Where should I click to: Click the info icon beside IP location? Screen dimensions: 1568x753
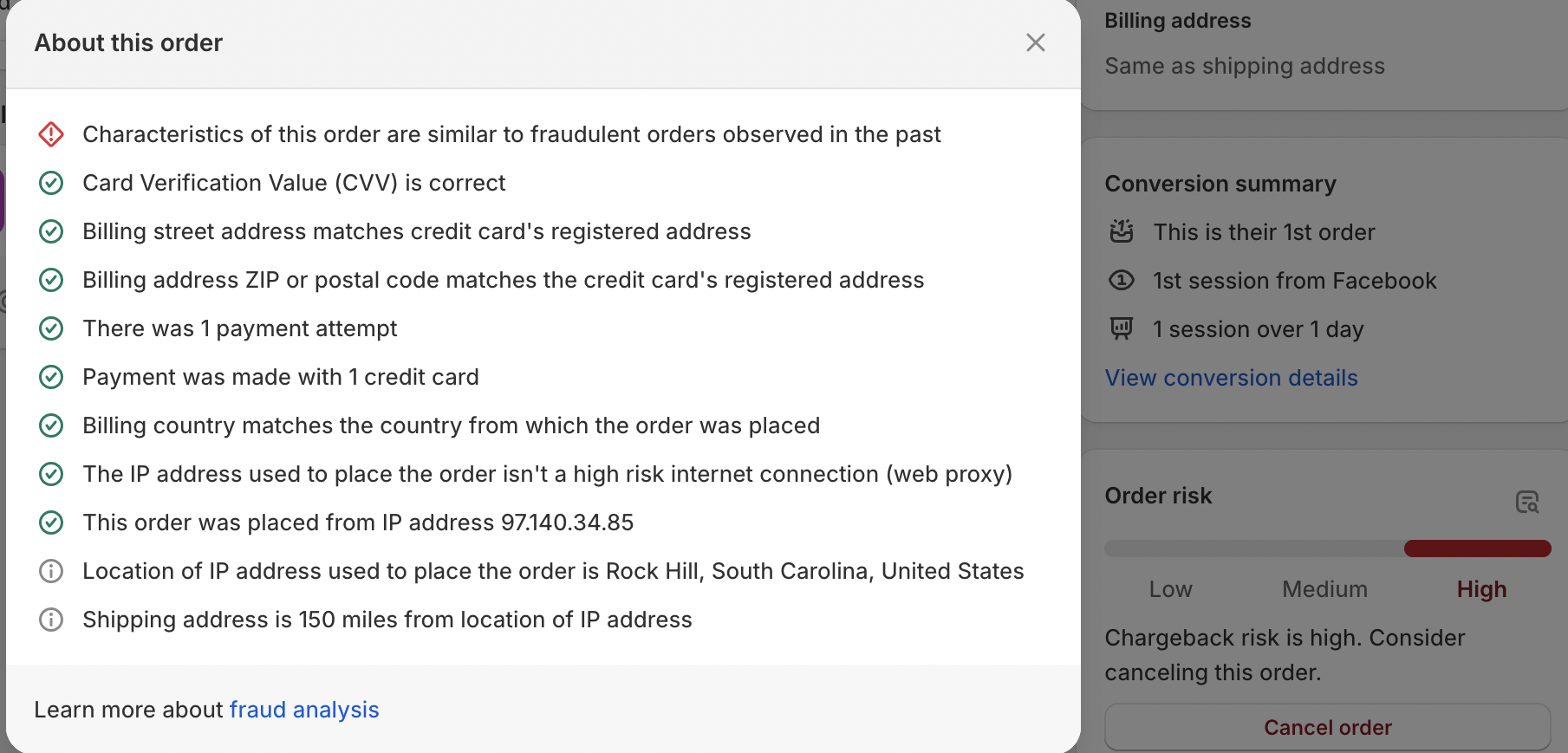click(51, 571)
